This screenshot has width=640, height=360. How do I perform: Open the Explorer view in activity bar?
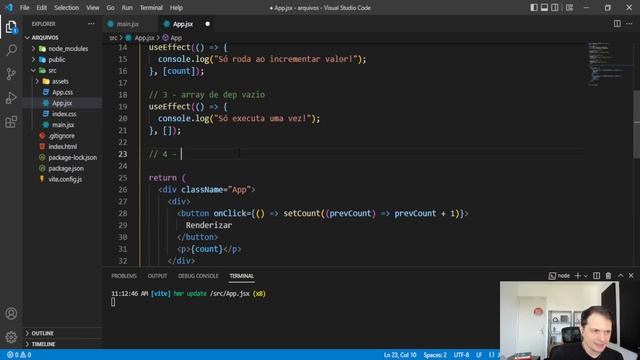pyautogui.click(x=11, y=27)
